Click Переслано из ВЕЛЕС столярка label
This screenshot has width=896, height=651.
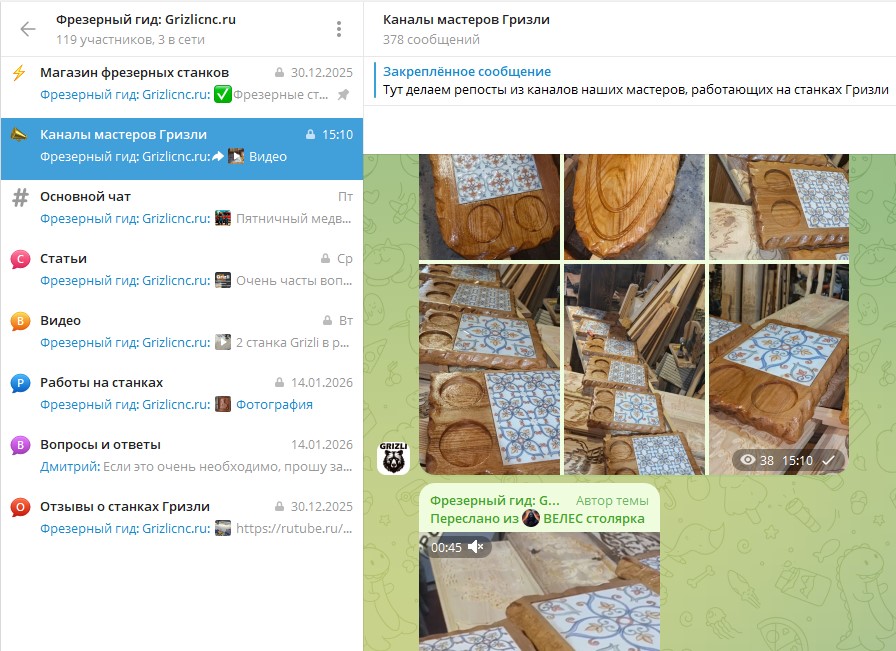(537, 518)
